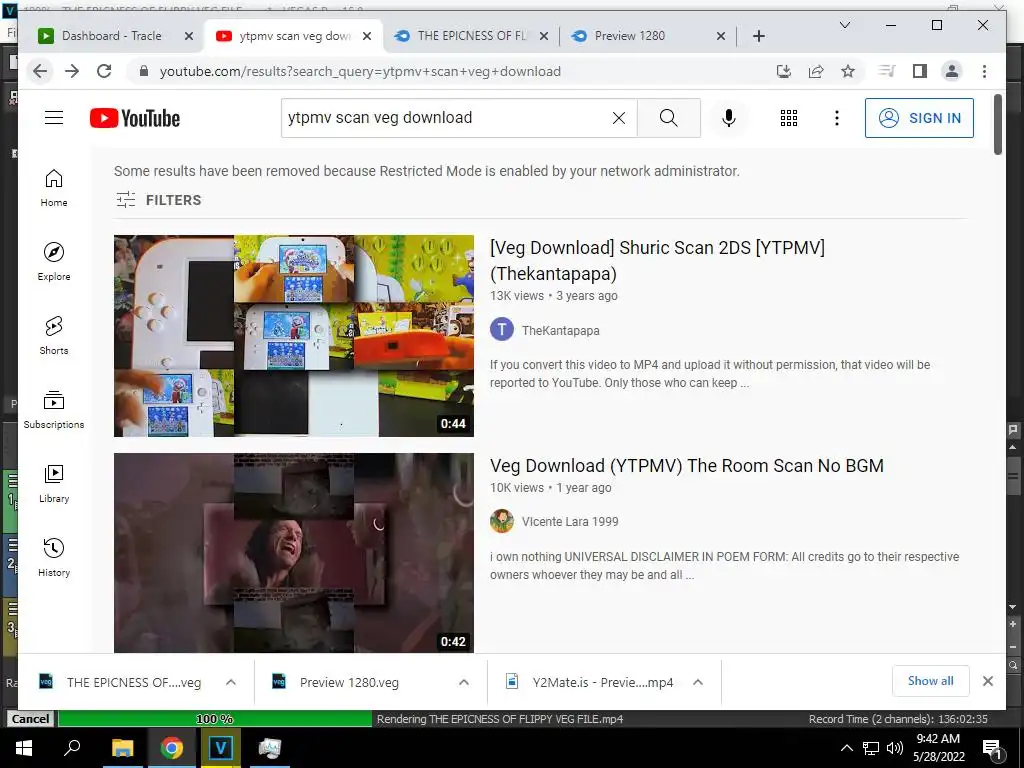
Task: Click the 100% render progress bar
Action: coord(215,719)
